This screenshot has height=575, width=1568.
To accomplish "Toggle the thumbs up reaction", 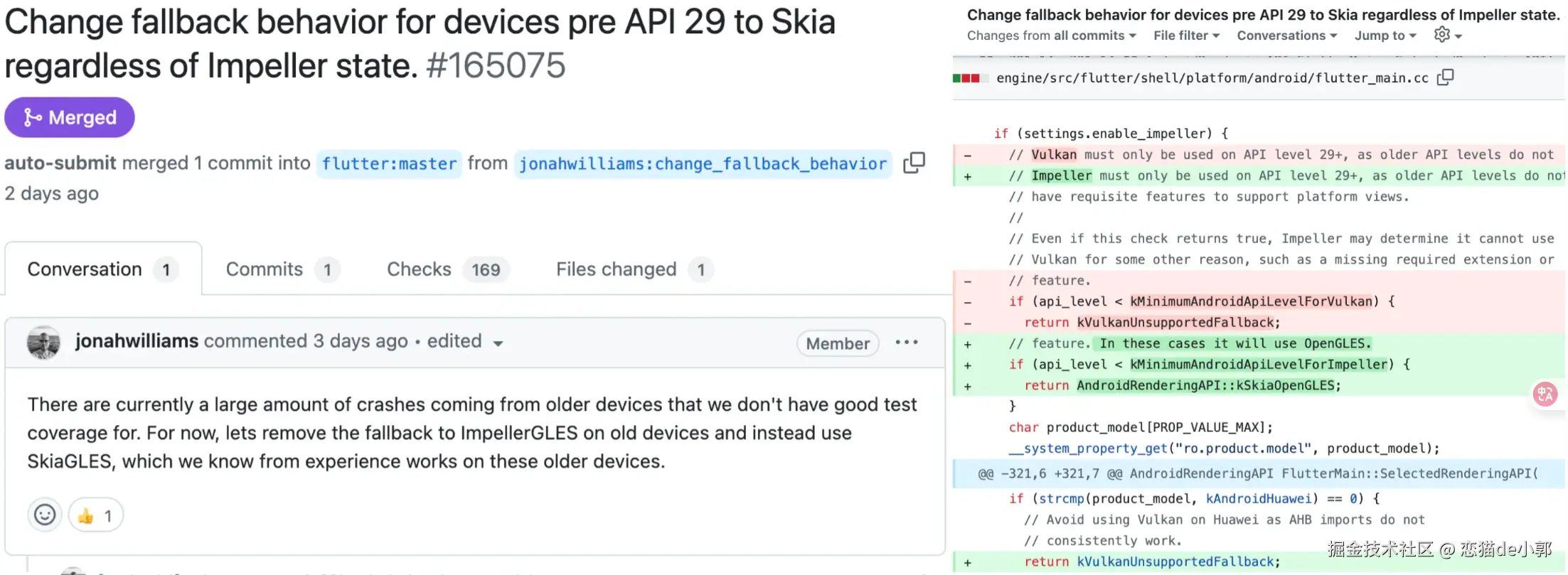I will pyautogui.click(x=95, y=515).
